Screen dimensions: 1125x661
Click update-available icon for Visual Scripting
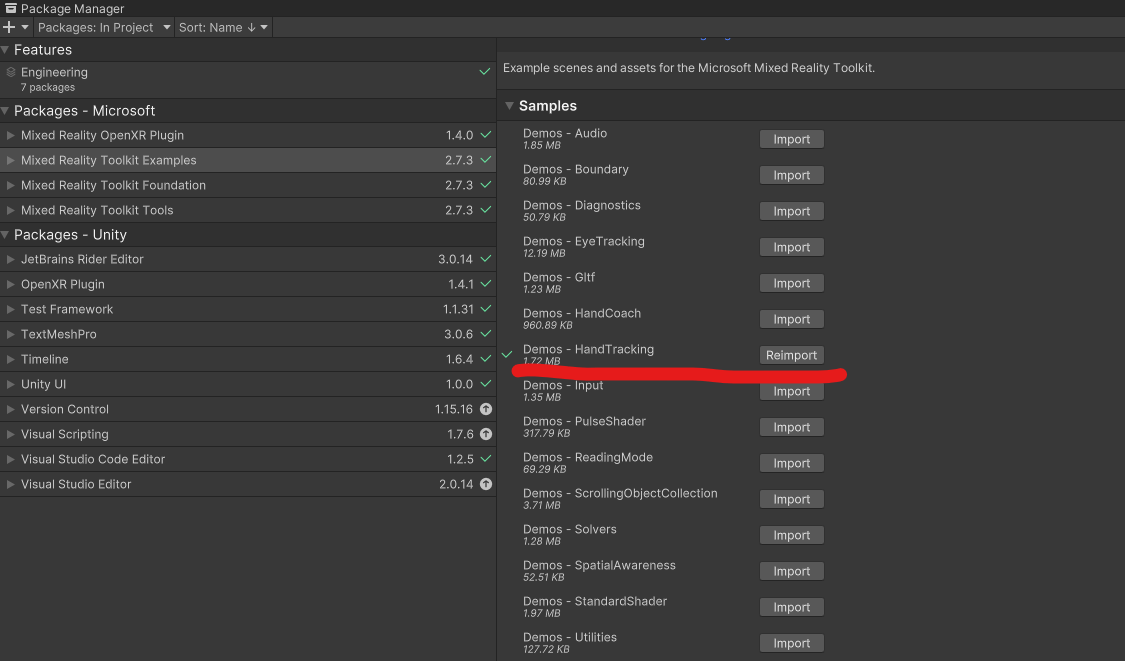coord(486,434)
